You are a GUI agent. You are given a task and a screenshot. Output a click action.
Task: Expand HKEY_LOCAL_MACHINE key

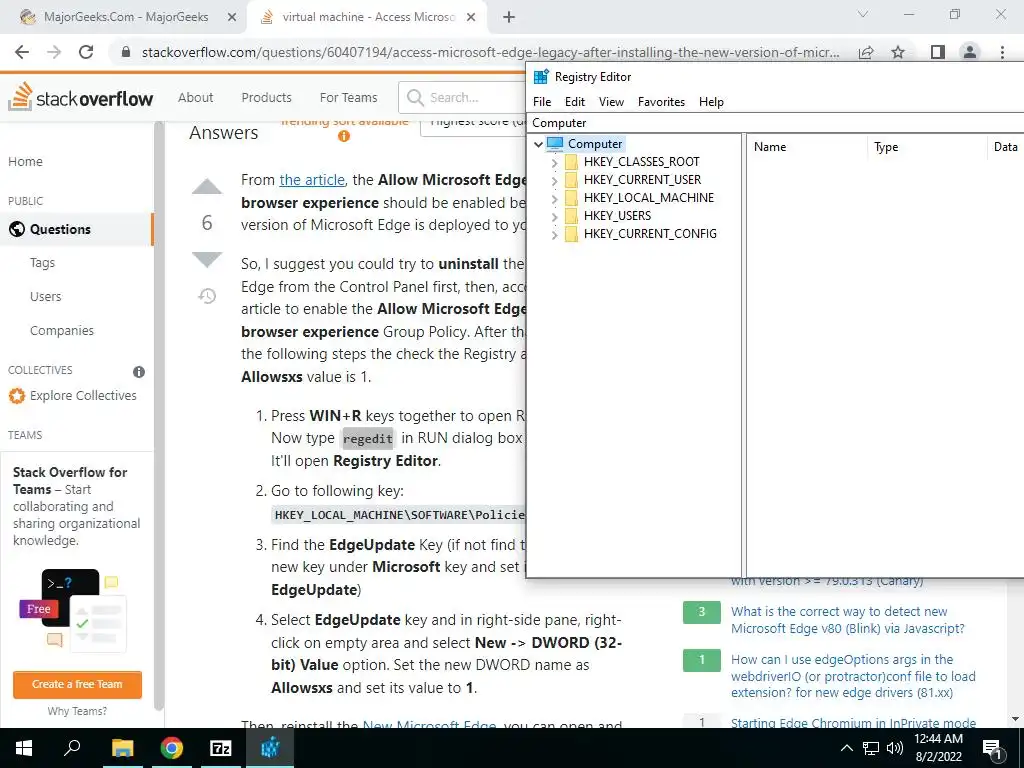pos(554,198)
